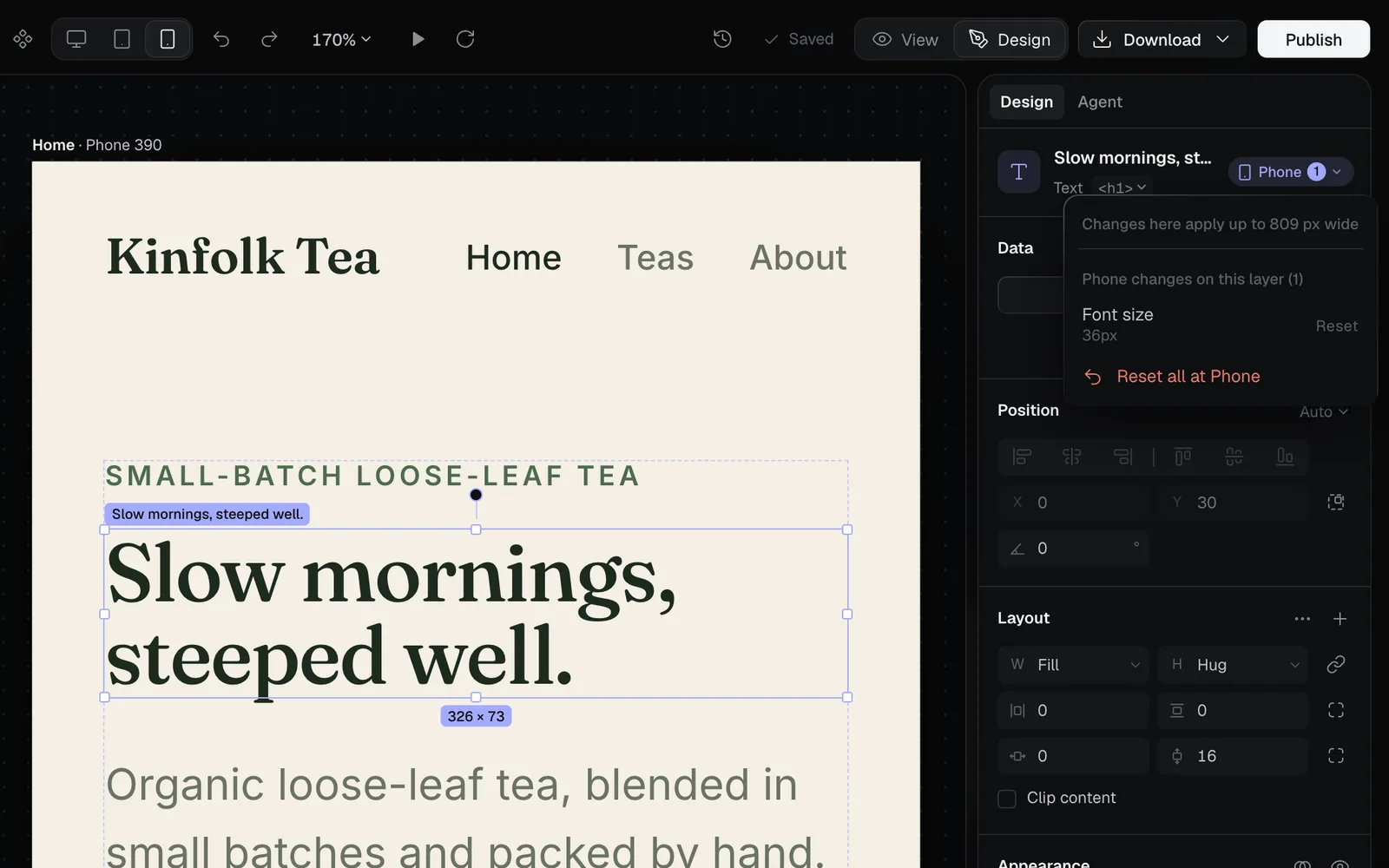This screenshot has width=1389, height=868.
Task: Open the Design panel tab
Action: point(1026,102)
